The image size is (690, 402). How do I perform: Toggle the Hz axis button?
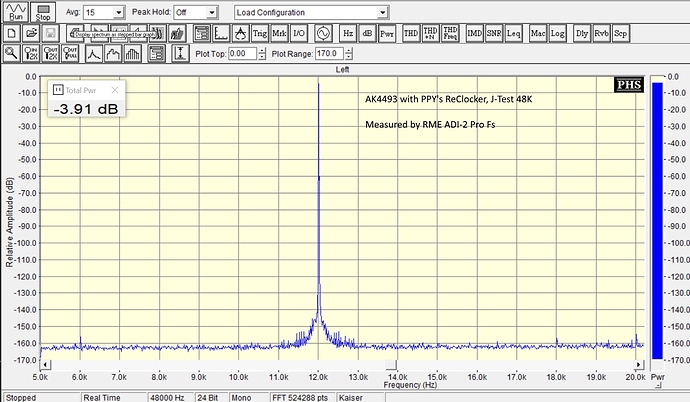coord(348,33)
